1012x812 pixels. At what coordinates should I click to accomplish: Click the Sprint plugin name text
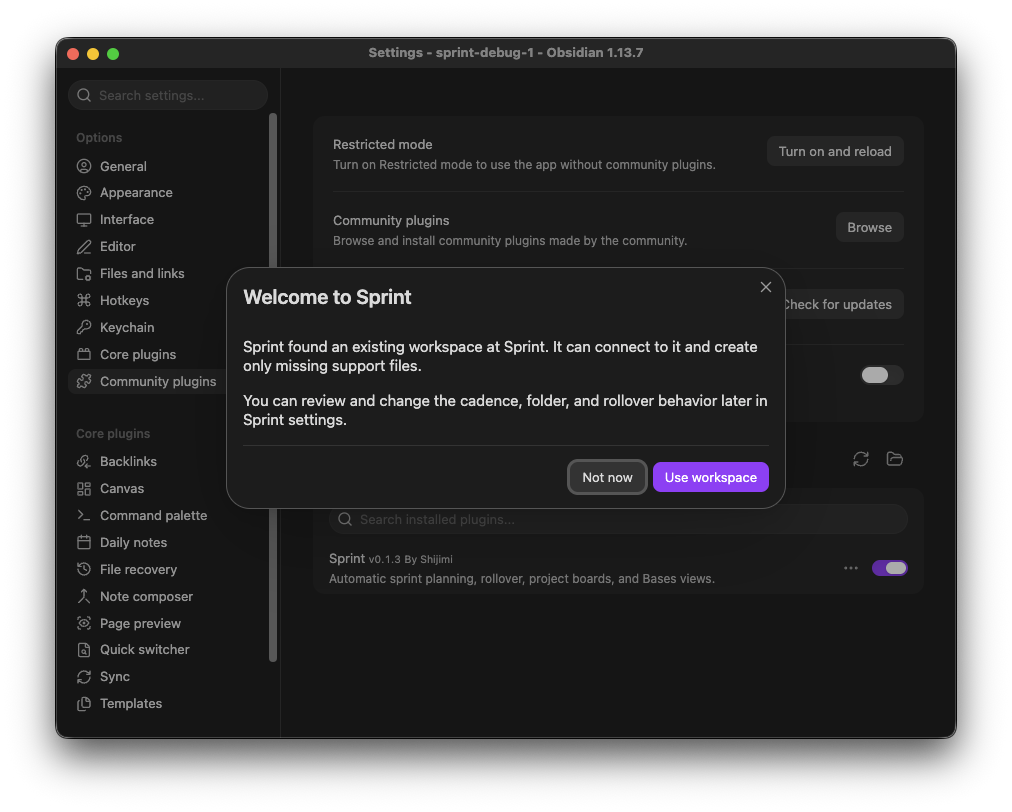point(347,558)
